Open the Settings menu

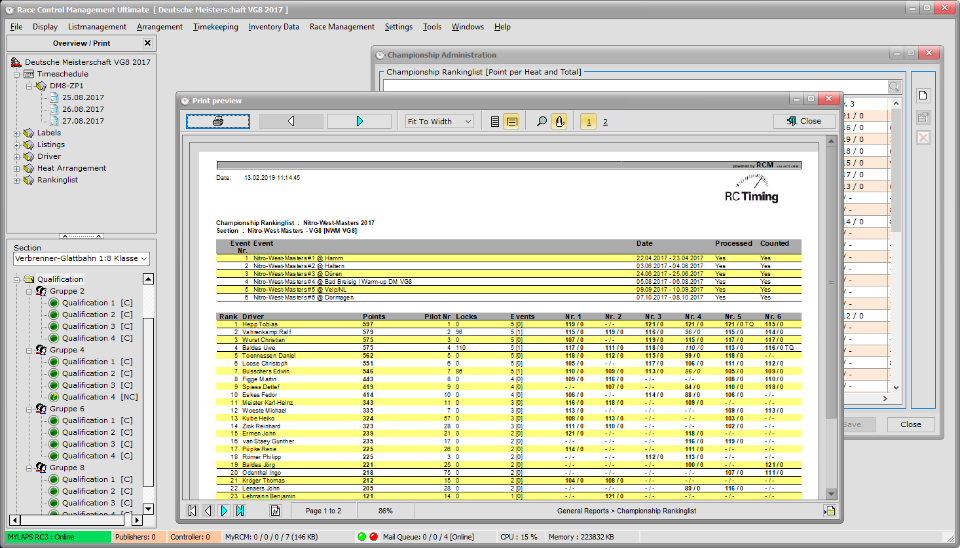click(399, 27)
